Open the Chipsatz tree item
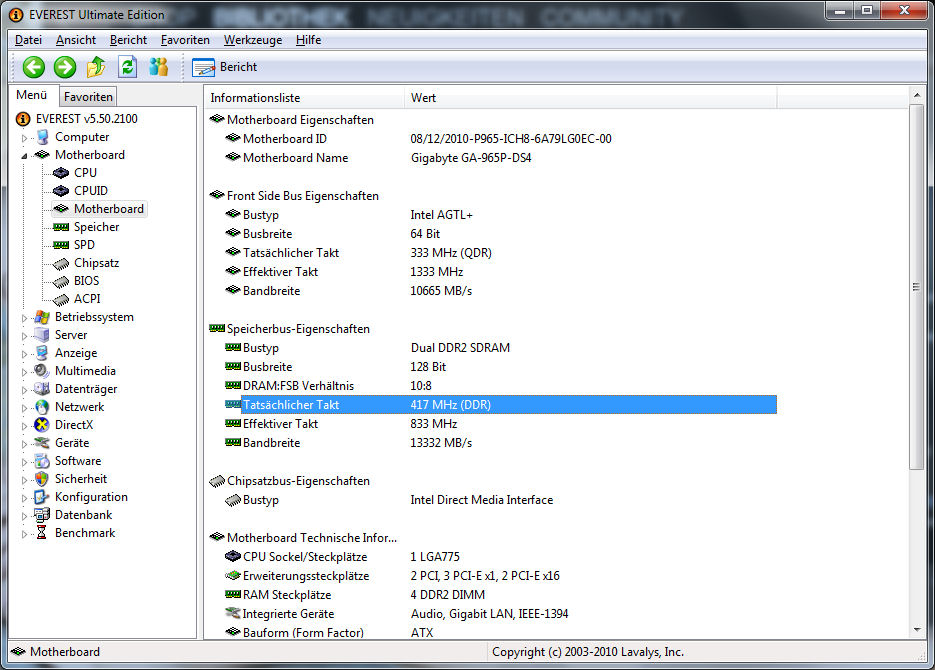 97,263
